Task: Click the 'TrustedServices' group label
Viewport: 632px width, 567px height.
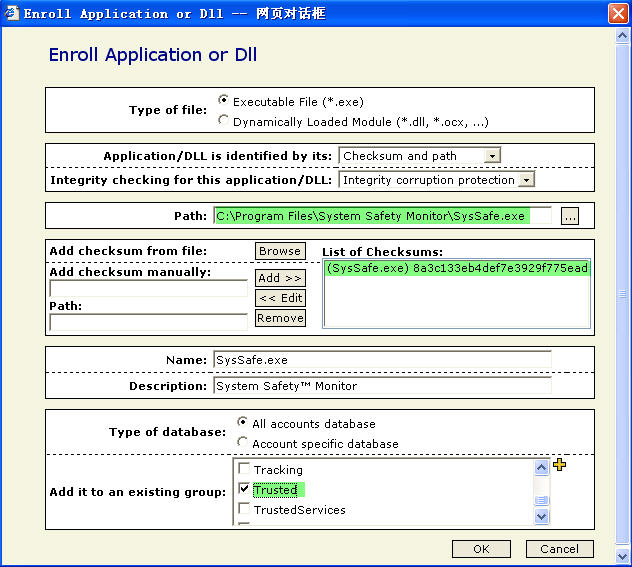Action: point(299,510)
